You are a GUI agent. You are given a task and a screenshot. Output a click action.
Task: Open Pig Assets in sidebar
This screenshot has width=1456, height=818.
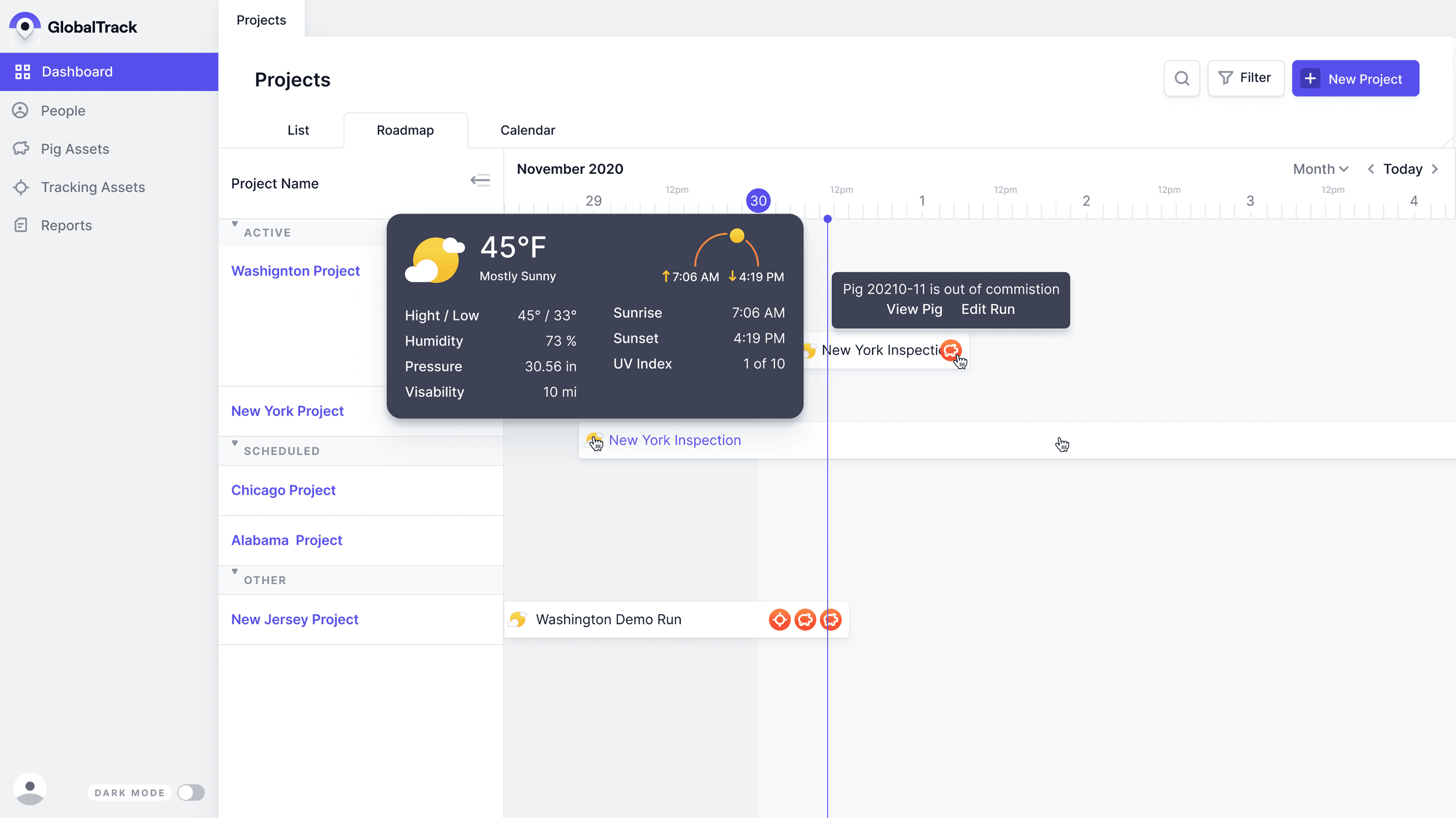click(75, 149)
